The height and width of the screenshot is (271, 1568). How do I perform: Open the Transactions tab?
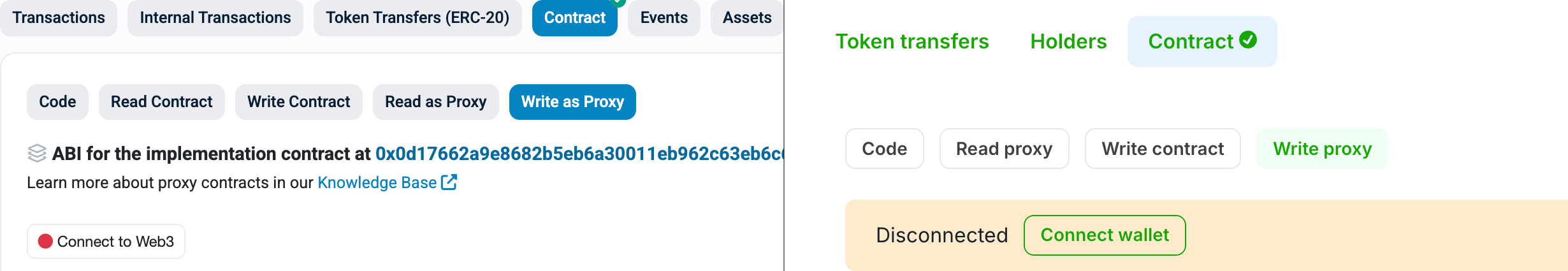click(x=59, y=18)
